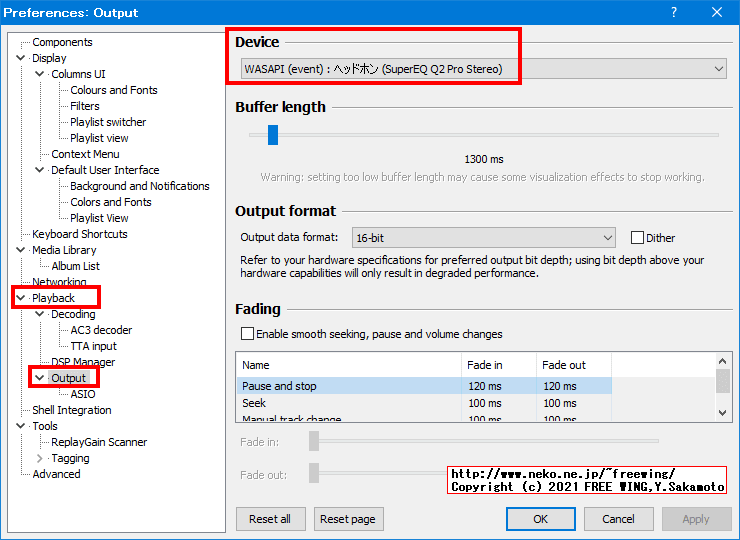740x540 pixels.
Task: Enable the Dither checkbox
Action: 637,238
